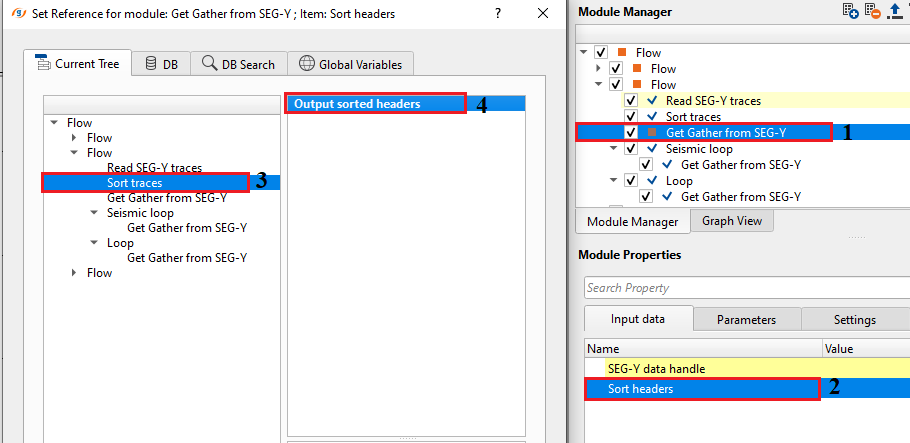The width and height of the screenshot is (910, 443).
Task: Collapse the Seismic loop node in dialog tree
Action: pyautogui.click(x=94, y=213)
